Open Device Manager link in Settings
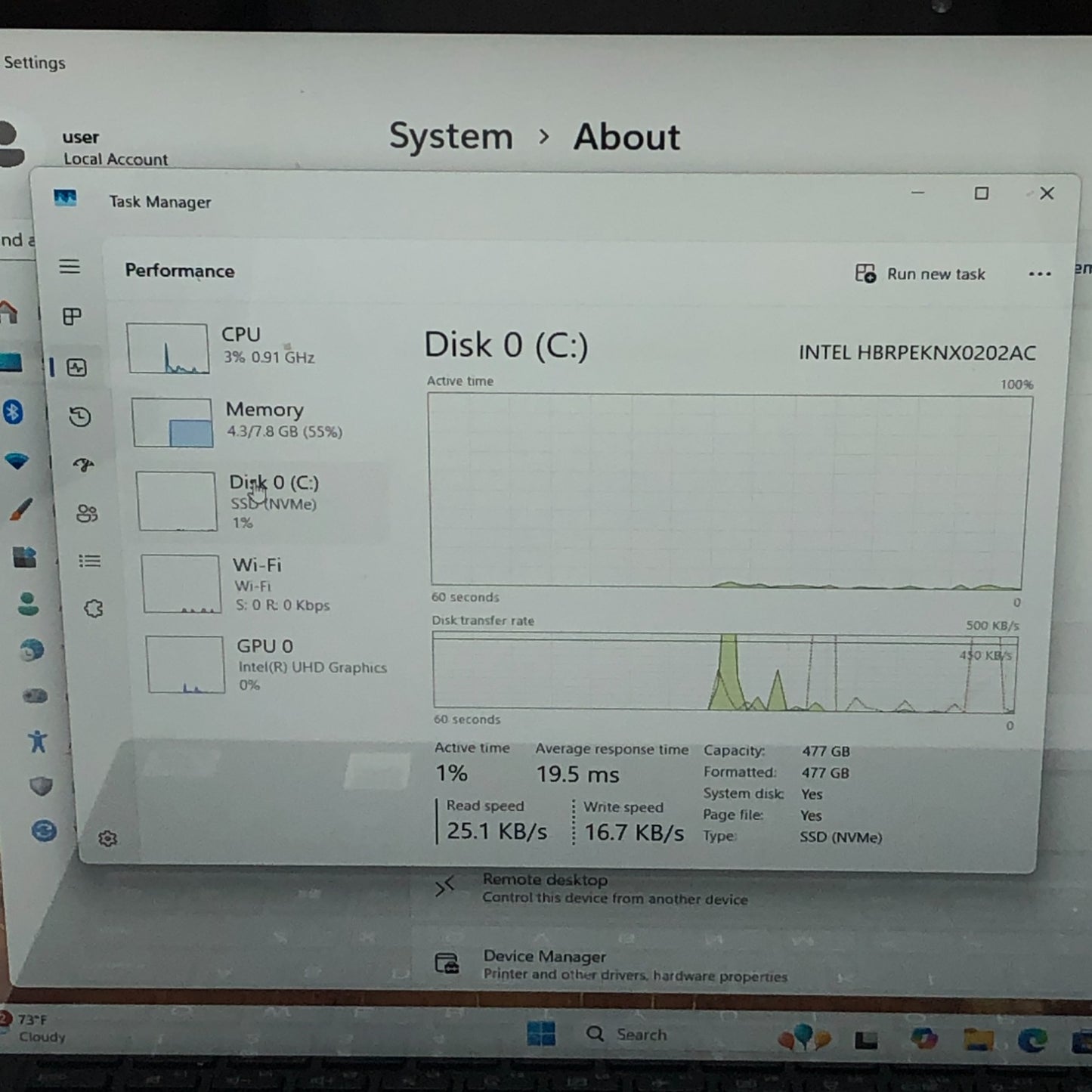Screen dimensions: 1092x1092 click(611, 965)
